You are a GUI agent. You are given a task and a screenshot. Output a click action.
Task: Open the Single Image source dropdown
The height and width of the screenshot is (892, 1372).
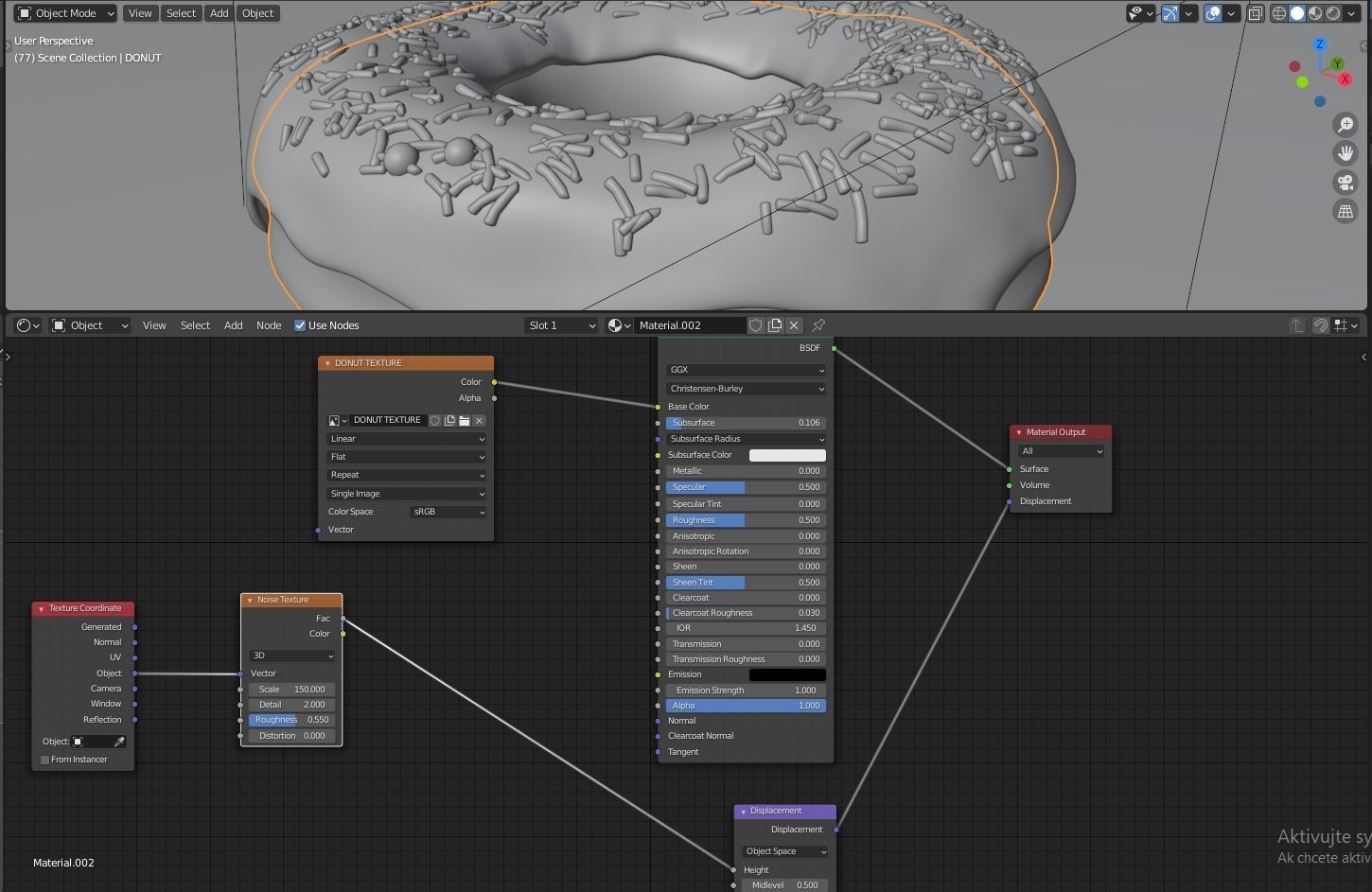point(406,494)
